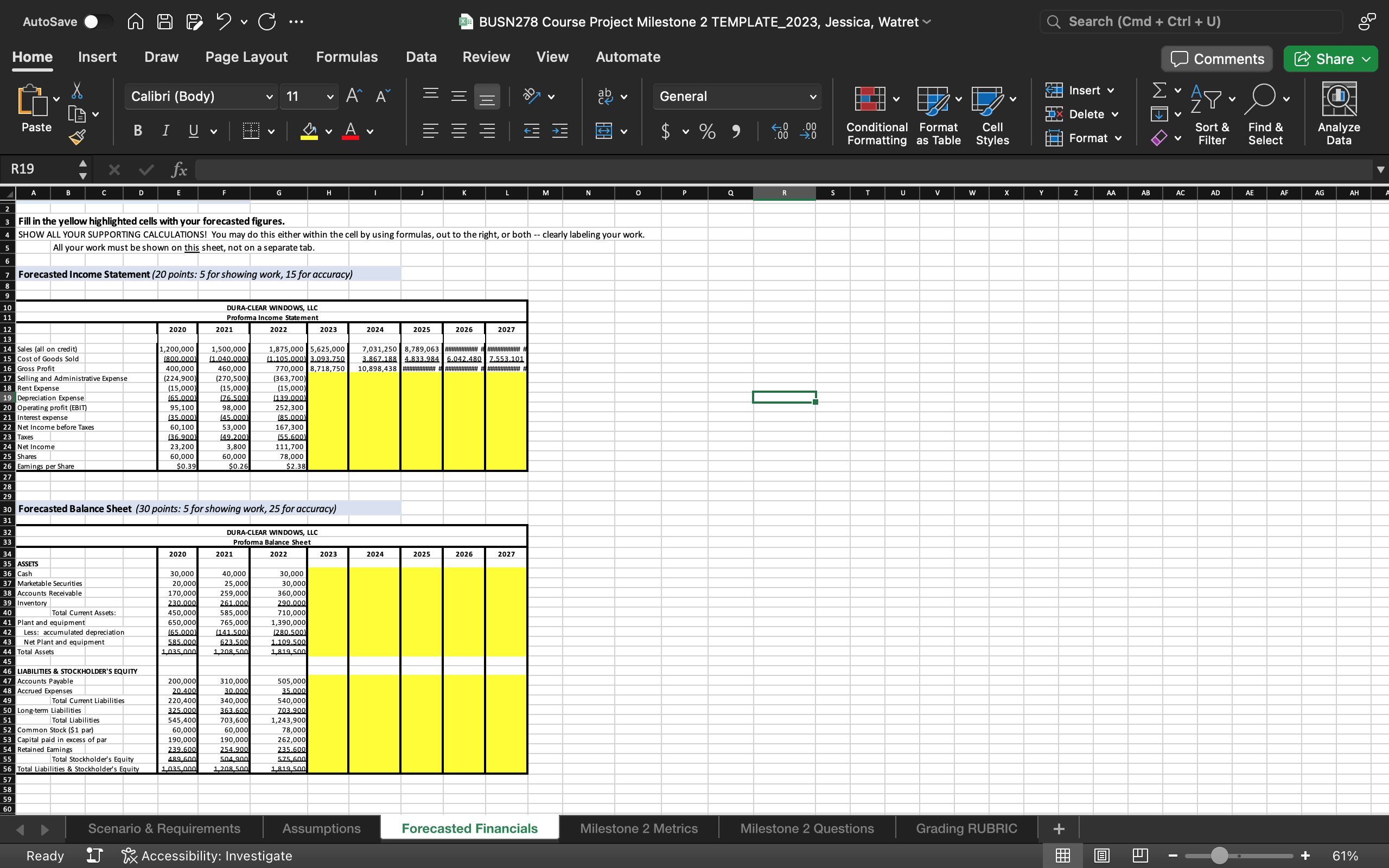Viewport: 1389px width, 868px height.
Task: Click the Borders icon
Action: coord(251,131)
